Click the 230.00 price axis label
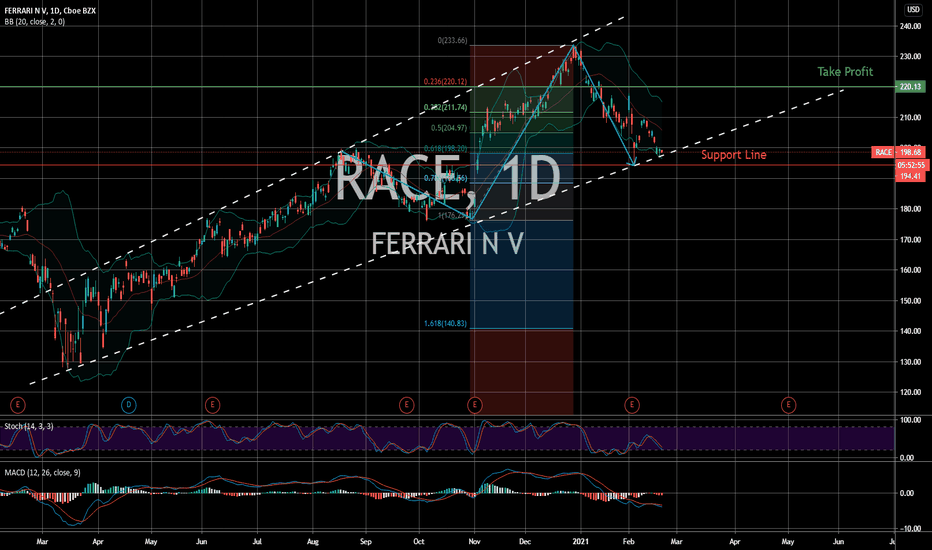Screen dimensions: 932x550 click(911, 56)
